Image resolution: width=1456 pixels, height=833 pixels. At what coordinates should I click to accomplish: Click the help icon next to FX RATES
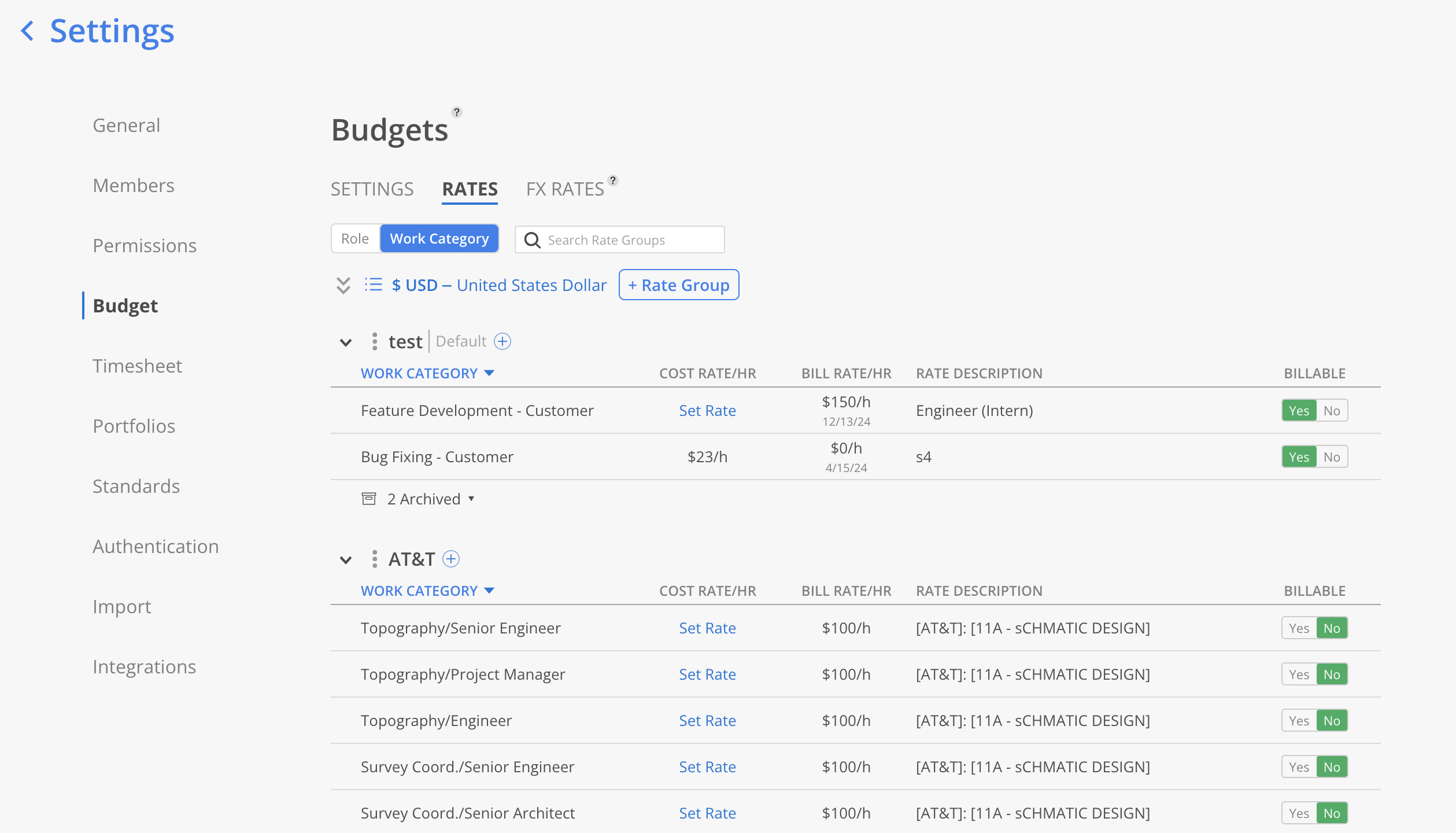pyautogui.click(x=613, y=180)
